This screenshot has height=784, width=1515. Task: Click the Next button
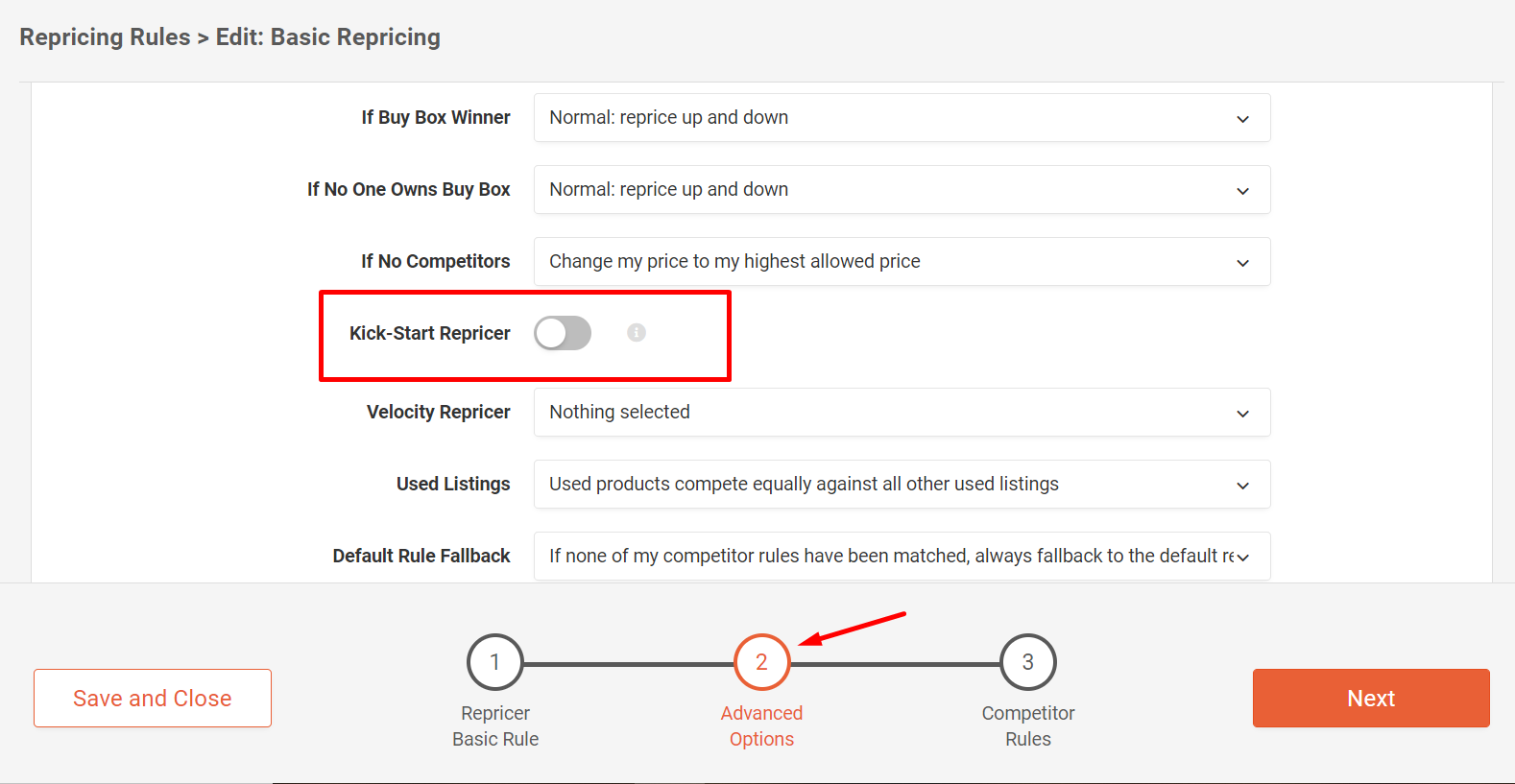coord(1370,699)
